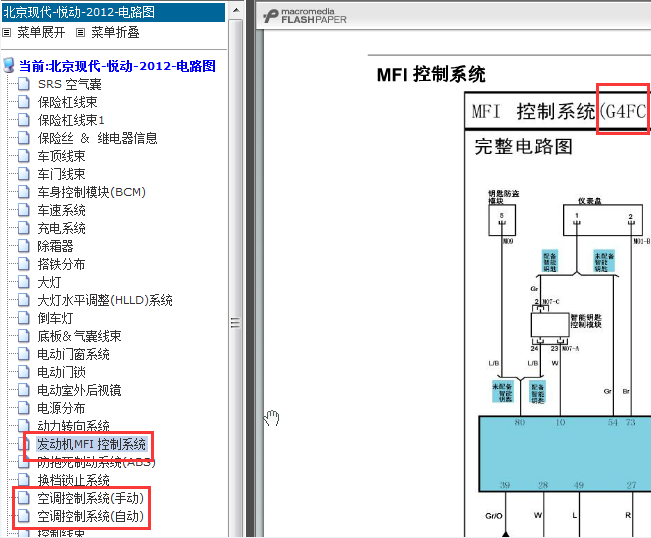The width and height of the screenshot is (651, 538).
Task: Click page icon beside 底板&气囊线束
Action: coord(24,335)
